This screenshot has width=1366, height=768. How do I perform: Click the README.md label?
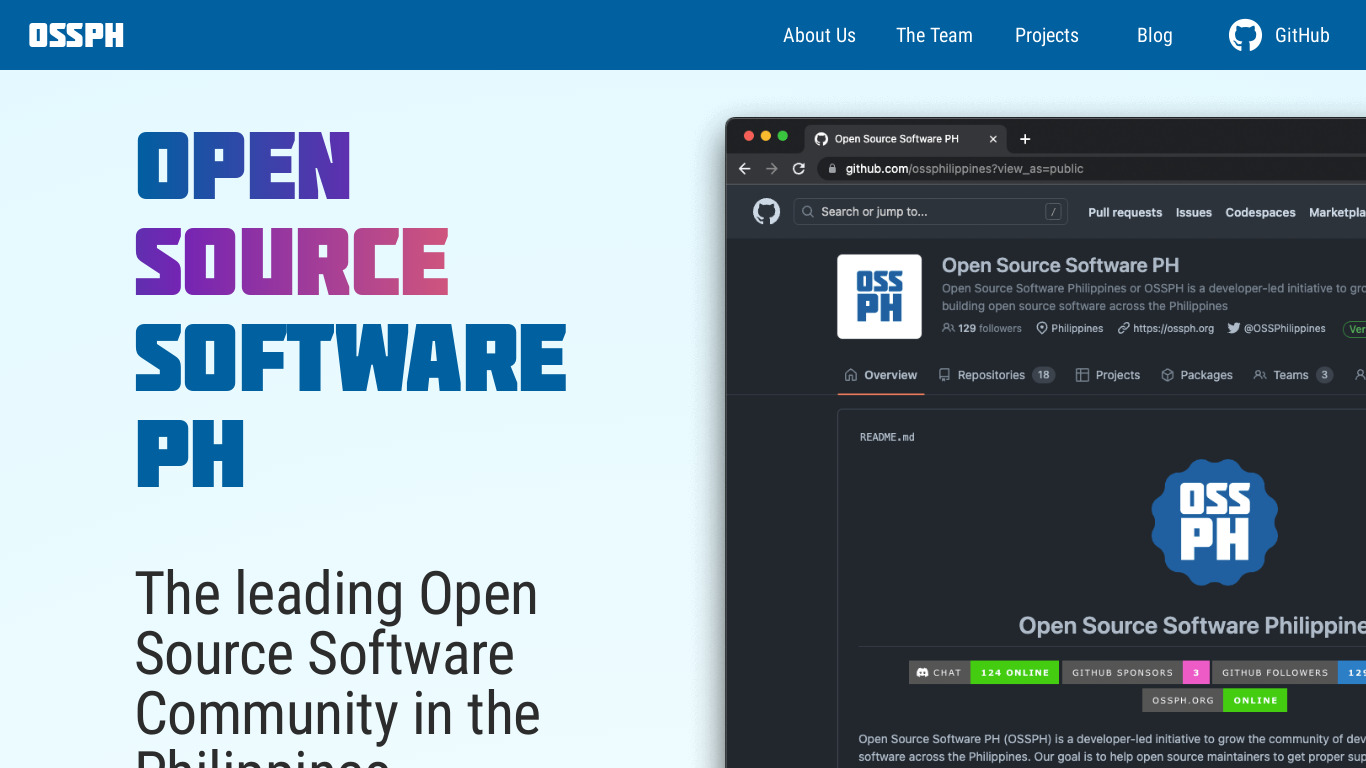(887, 437)
